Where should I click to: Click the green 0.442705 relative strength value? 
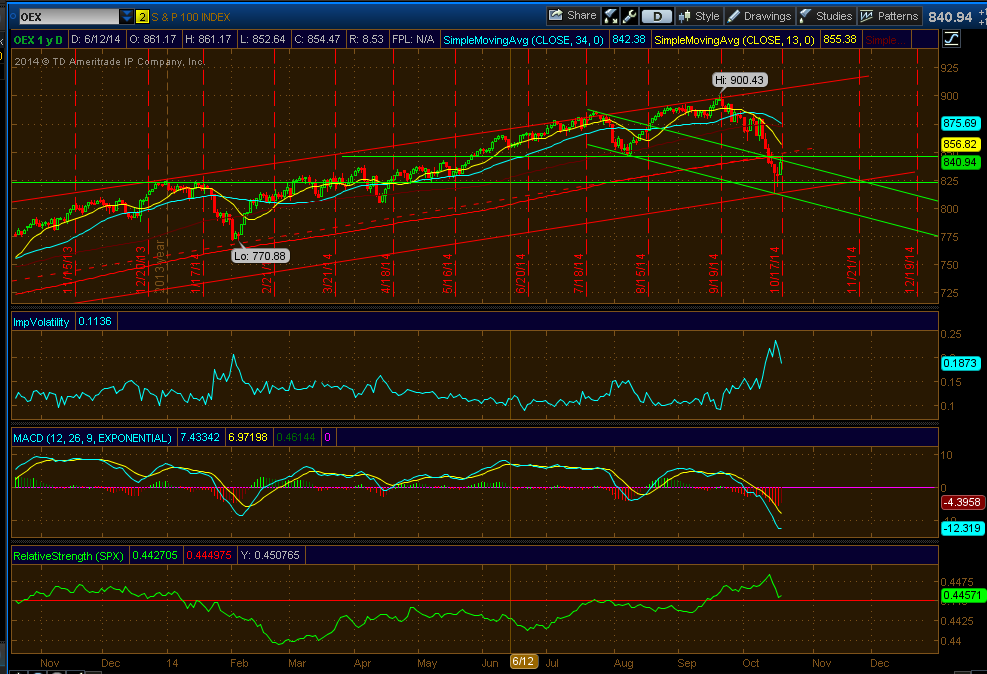pos(155,555)
